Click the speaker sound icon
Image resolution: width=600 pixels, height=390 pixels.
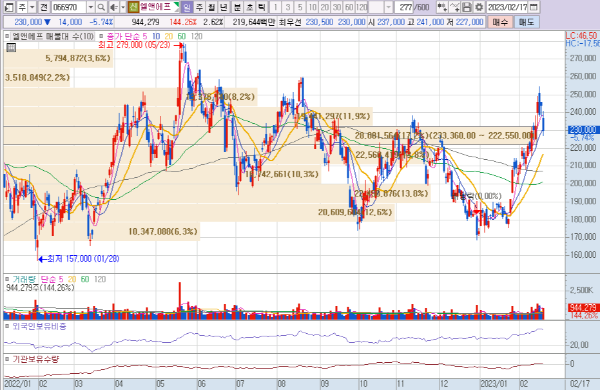click(114, 7)
